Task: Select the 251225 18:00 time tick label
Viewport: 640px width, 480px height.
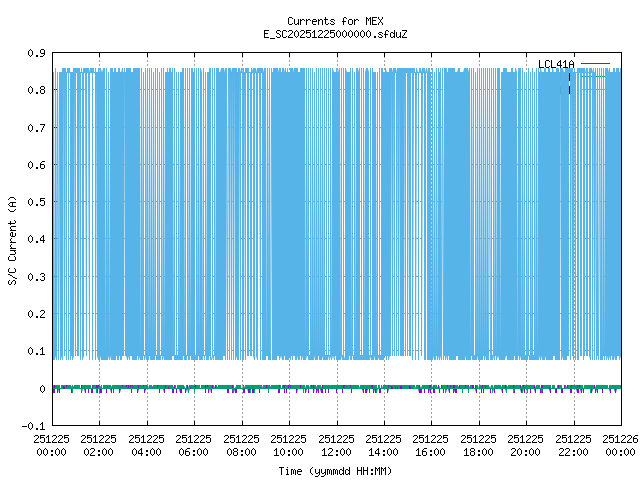Action: tap(478, 445)
